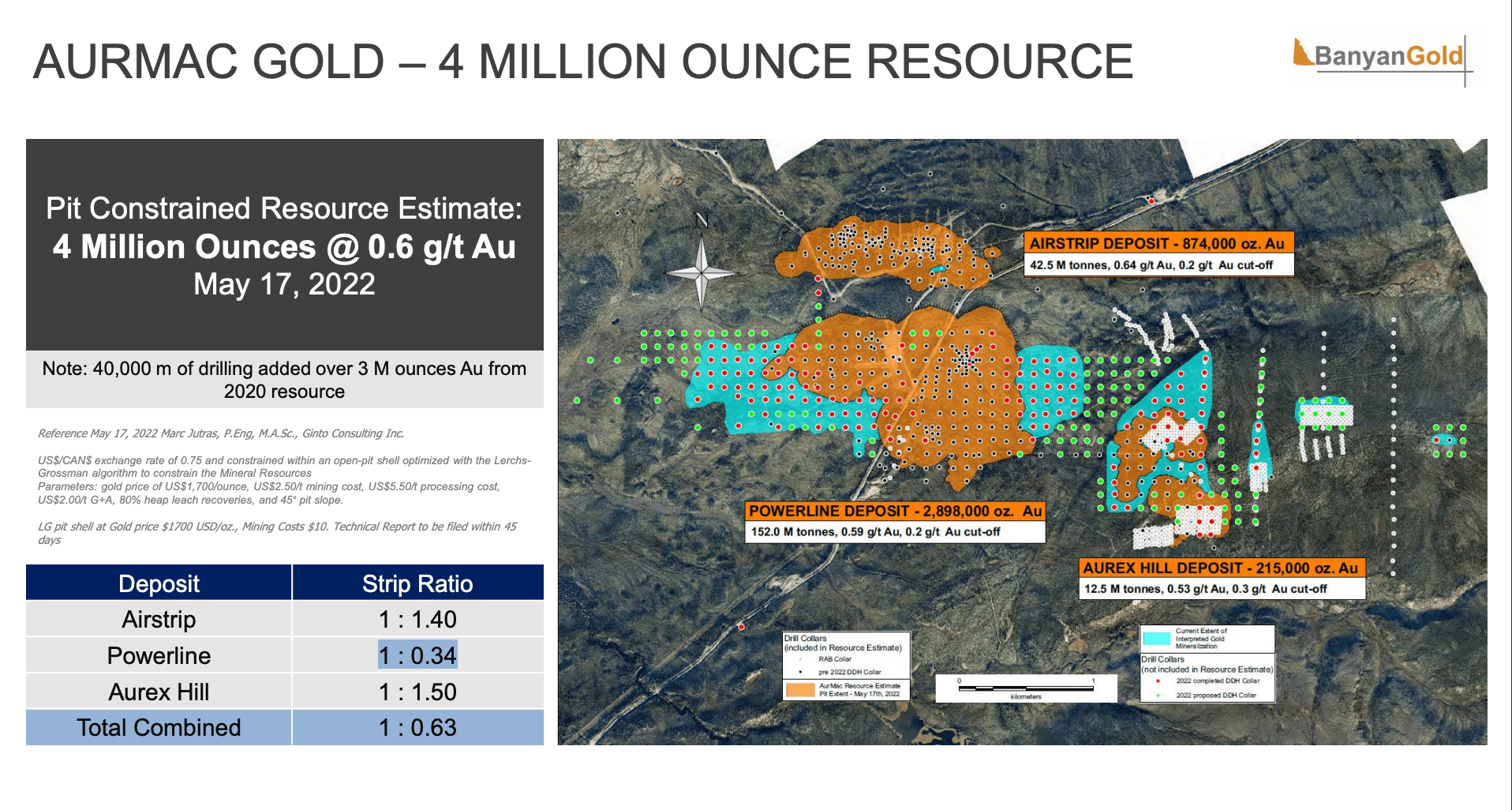Click the "pre 2022 DDH Collar" legend entry
Image resolution: width=1512 pixels, height=810 pixels.
coord(850,673)
